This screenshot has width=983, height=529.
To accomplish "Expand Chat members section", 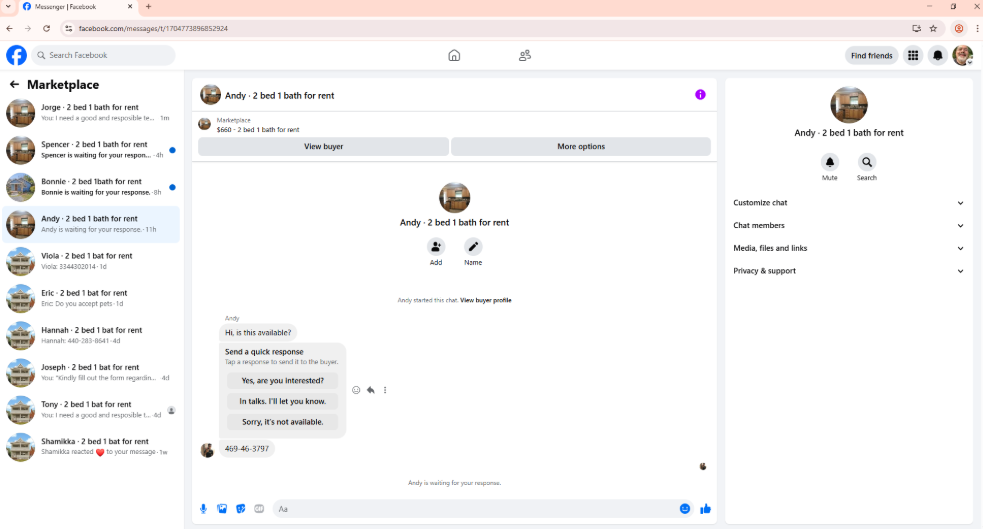I will (x=849, y=225).
